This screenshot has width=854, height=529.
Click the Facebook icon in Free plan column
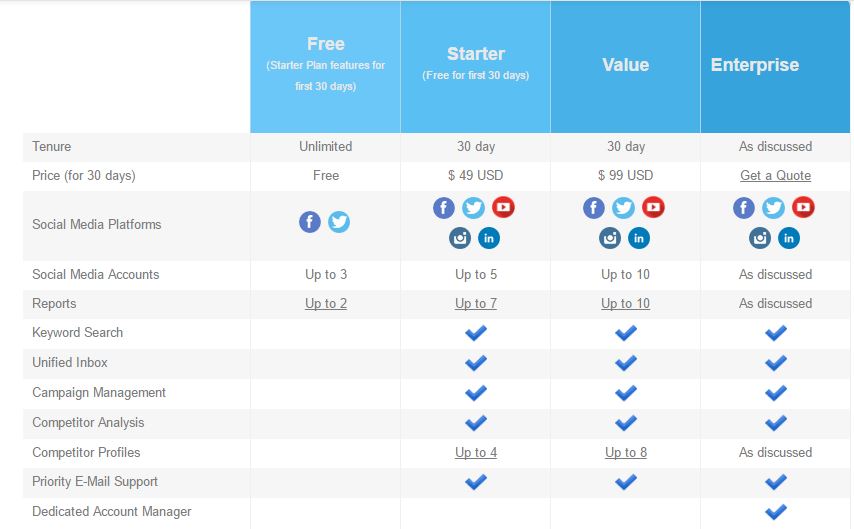coord(310,222)
